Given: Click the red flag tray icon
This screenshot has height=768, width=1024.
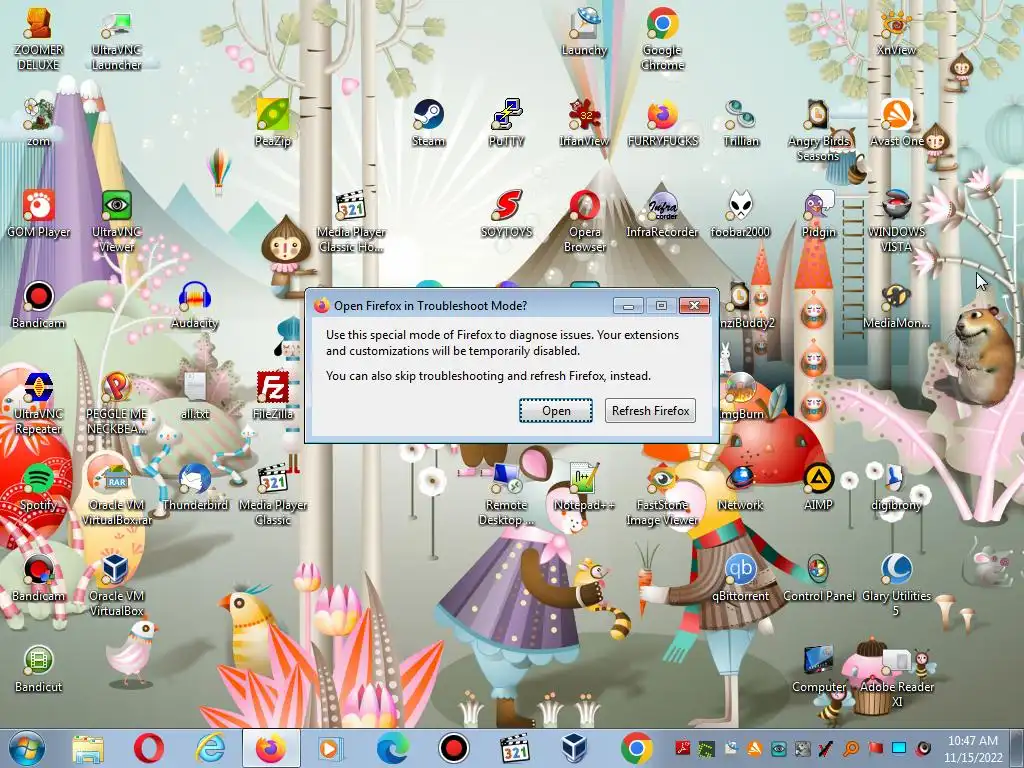Looking at the screenshot, I should pyautogui.click(x=875, y=748).
